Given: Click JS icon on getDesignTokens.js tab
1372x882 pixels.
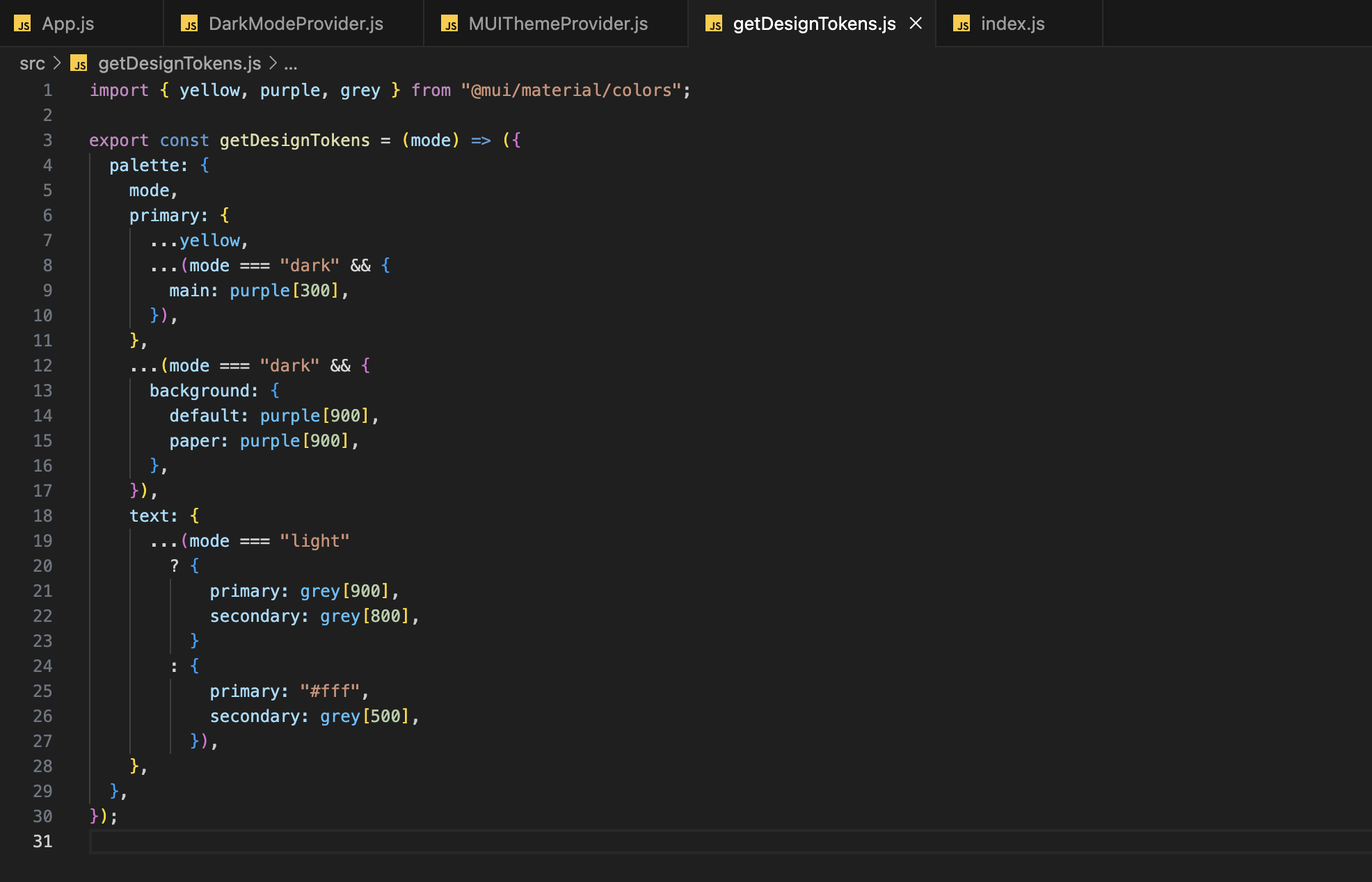Looking at the screenshot, I should click(x=714, y=24).
